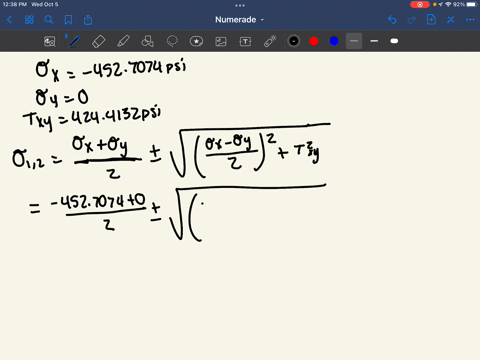This screenshot has height=360, width=480.
Task: Bookmark this page
Action: point(68,20)
